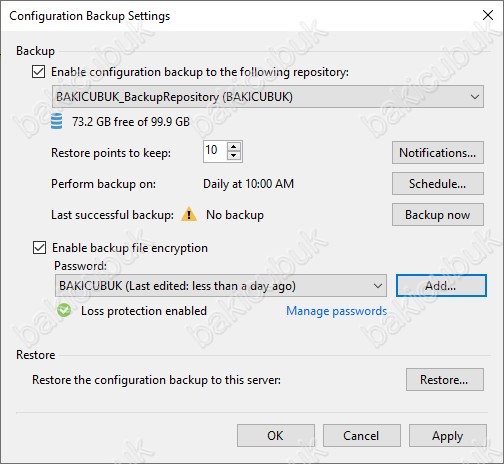Click the Restore points to keep field
Screen dimensions: 504x464
coord(215,151)
